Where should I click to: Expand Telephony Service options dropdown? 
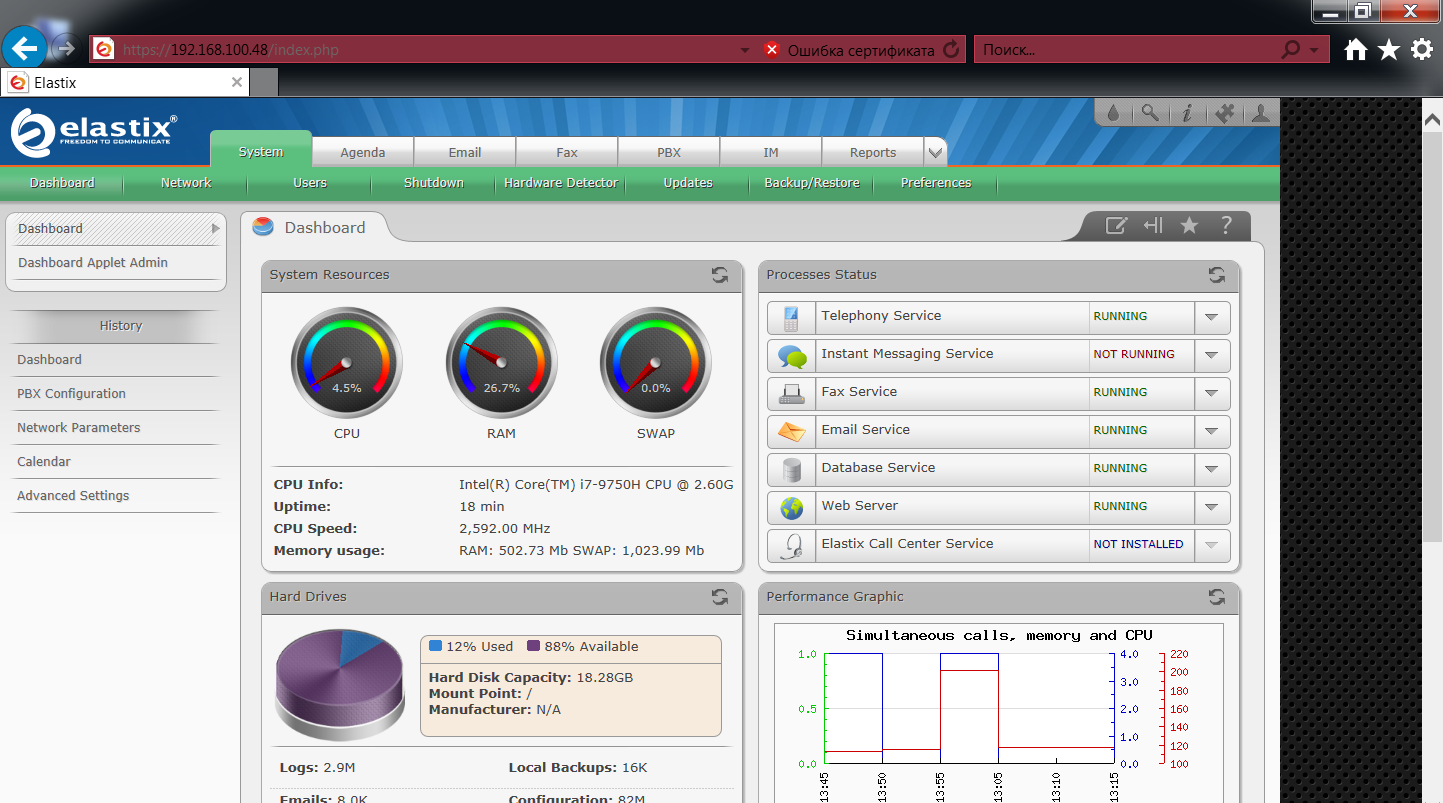[1212, 317]
